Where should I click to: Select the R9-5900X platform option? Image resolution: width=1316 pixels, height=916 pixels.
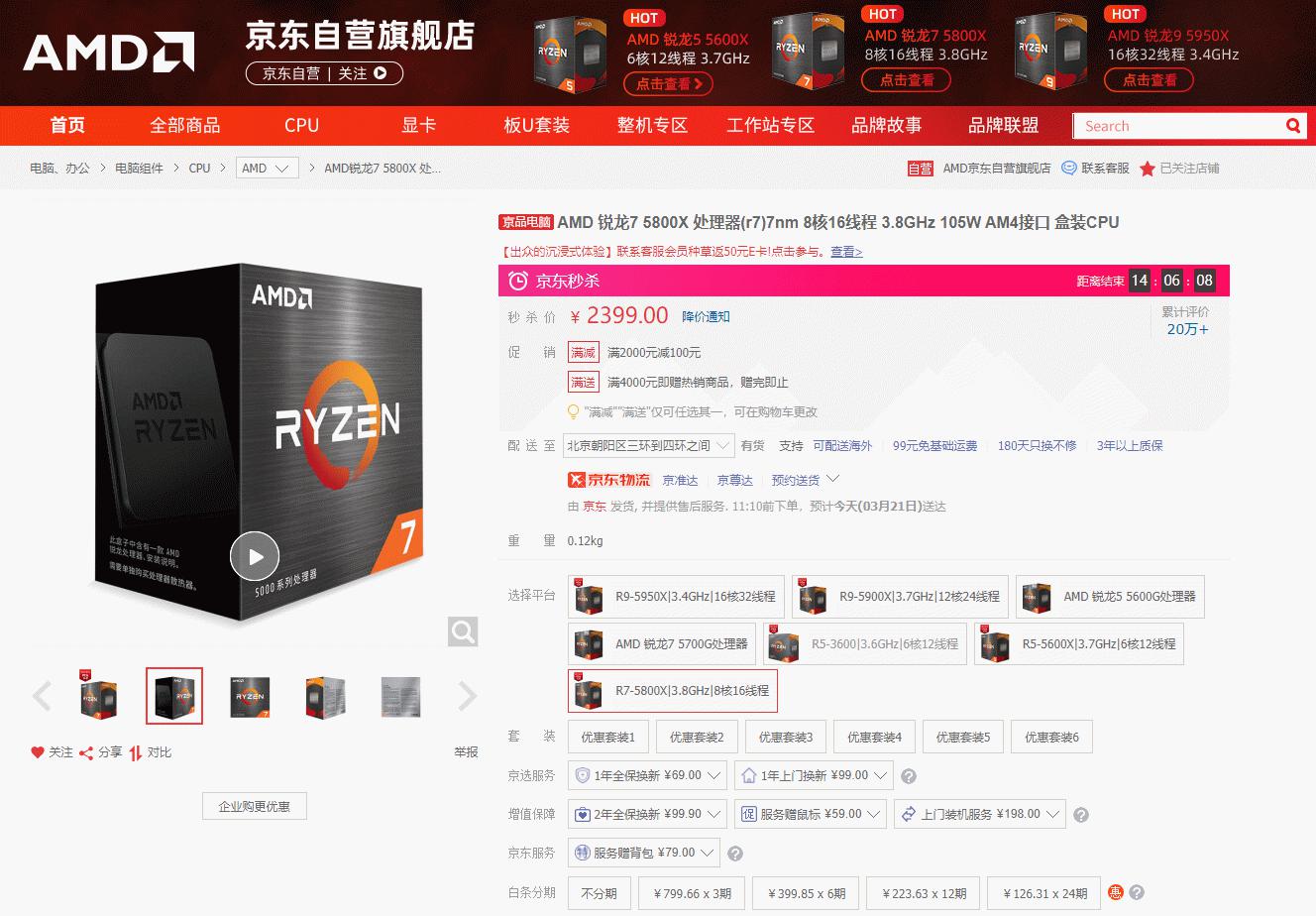click(900, 597)
